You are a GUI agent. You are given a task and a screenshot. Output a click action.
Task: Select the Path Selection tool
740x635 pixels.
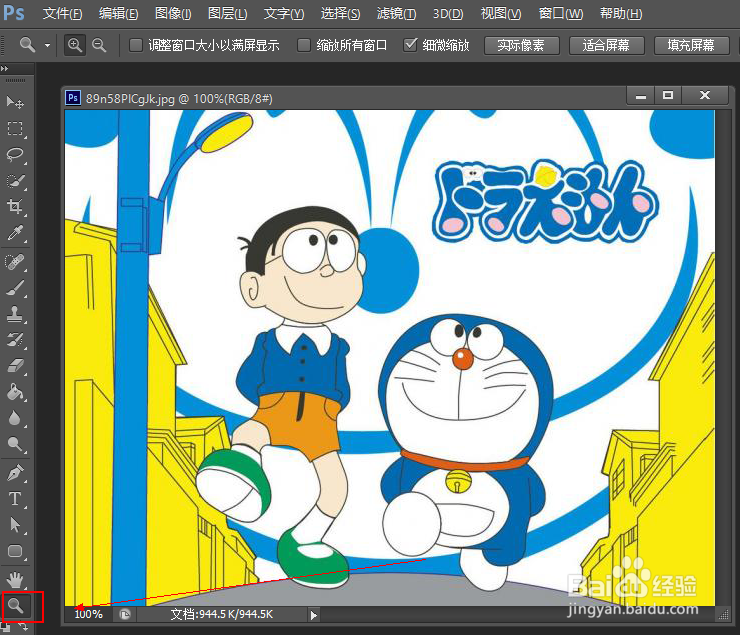(15, 525)
